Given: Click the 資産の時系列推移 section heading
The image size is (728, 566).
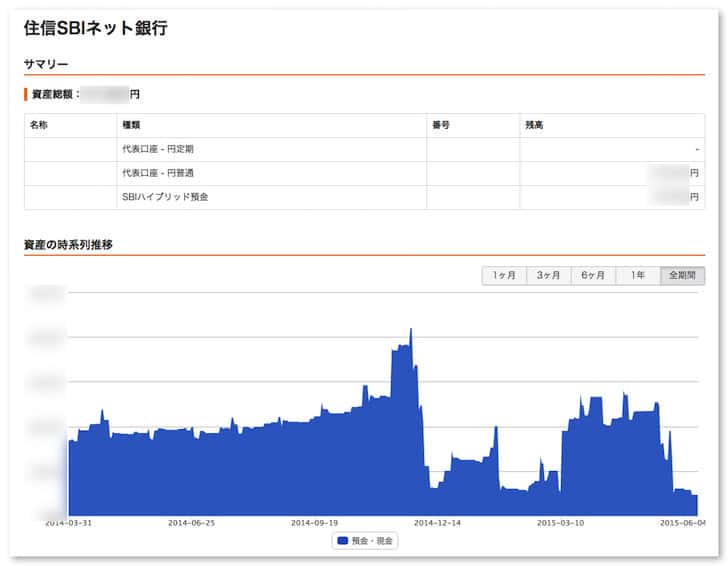Looking at the screenshot, I should [68, 245].
